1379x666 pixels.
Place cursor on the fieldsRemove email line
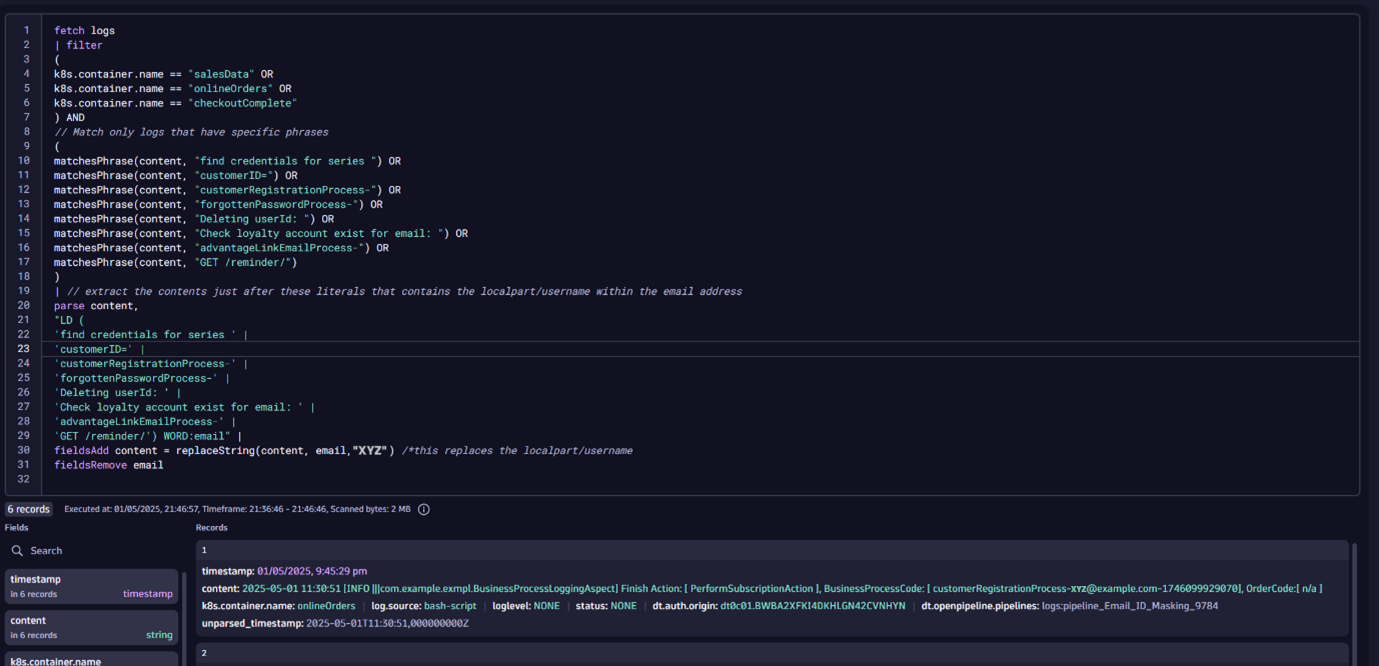(x=108, y=465)
